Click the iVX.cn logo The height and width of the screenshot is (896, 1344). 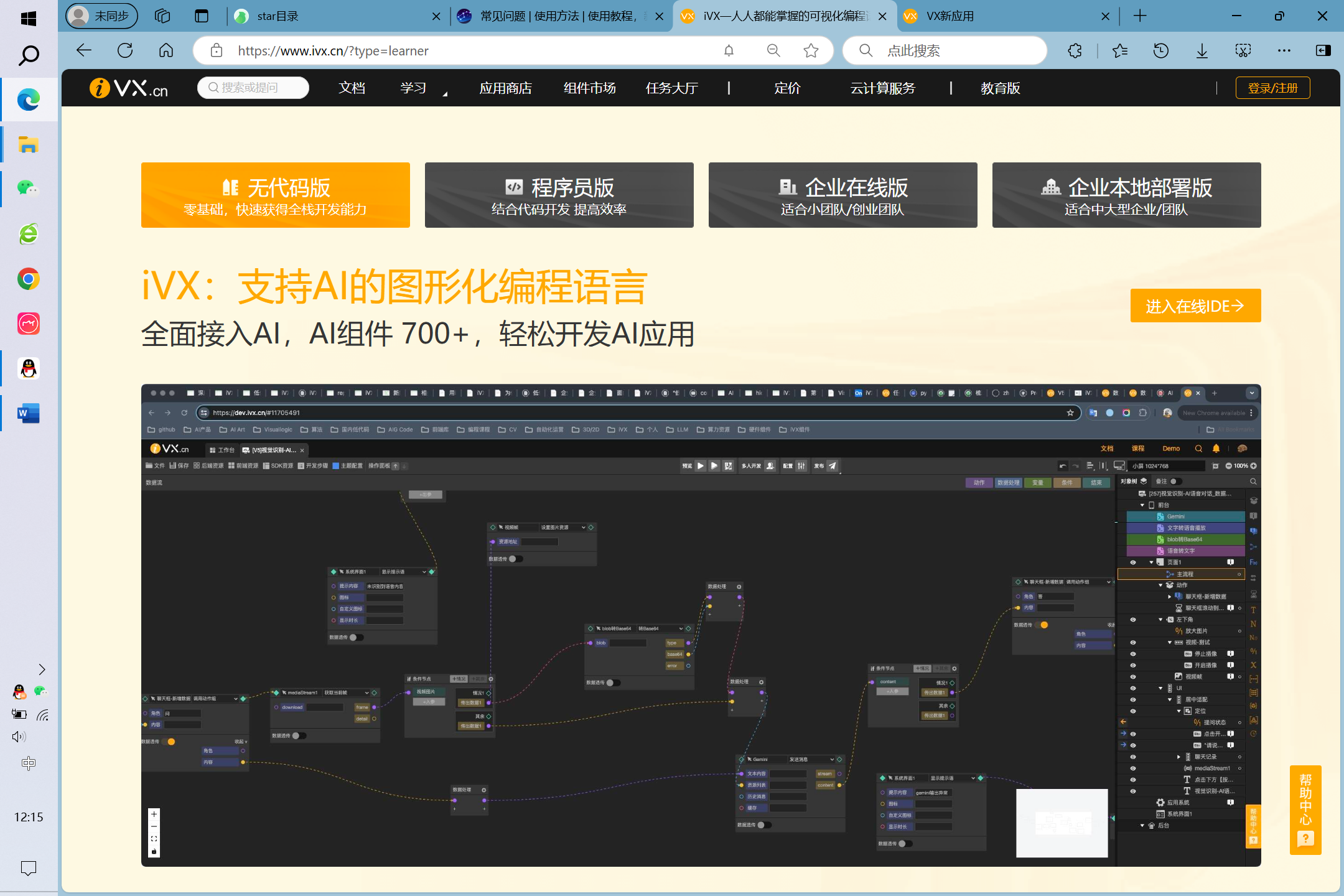(129, 88)
